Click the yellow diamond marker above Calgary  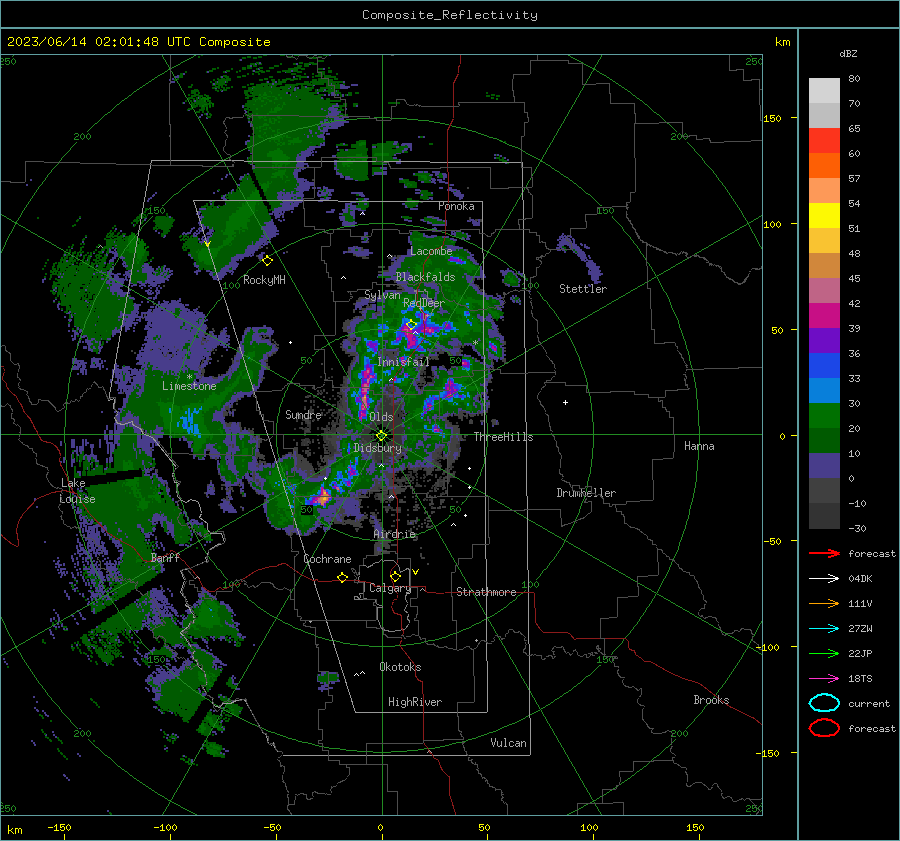tap(395, 576)
